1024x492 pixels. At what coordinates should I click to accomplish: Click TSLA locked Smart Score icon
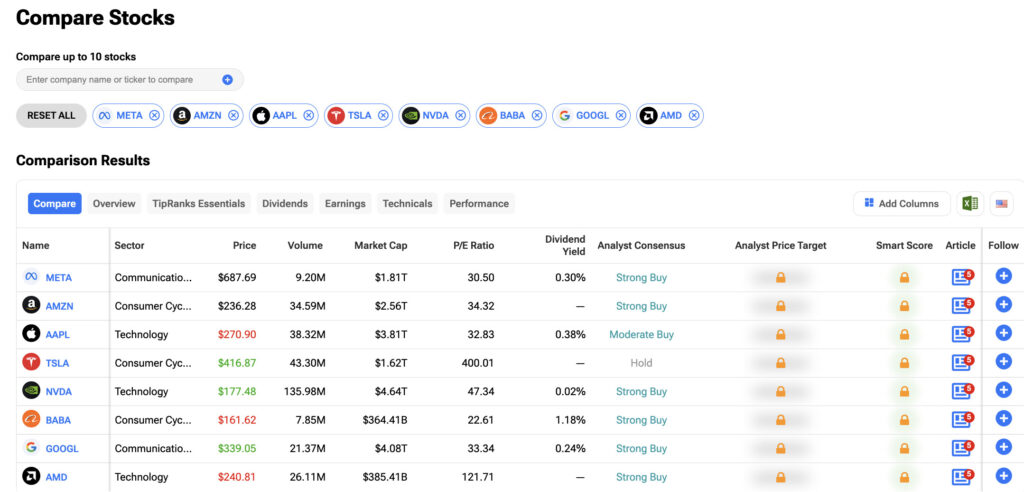click(x=904, y=363)
